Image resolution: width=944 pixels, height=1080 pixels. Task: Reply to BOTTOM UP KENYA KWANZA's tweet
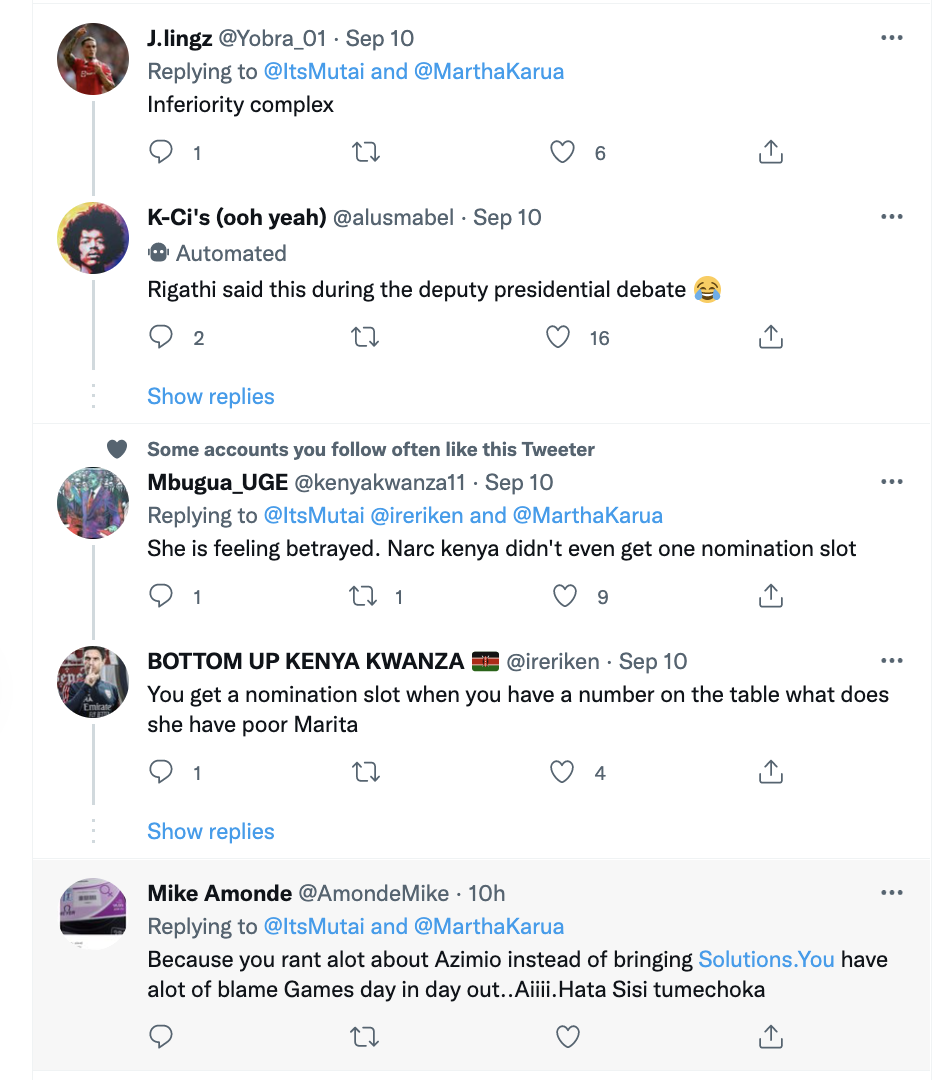[161, 772]
